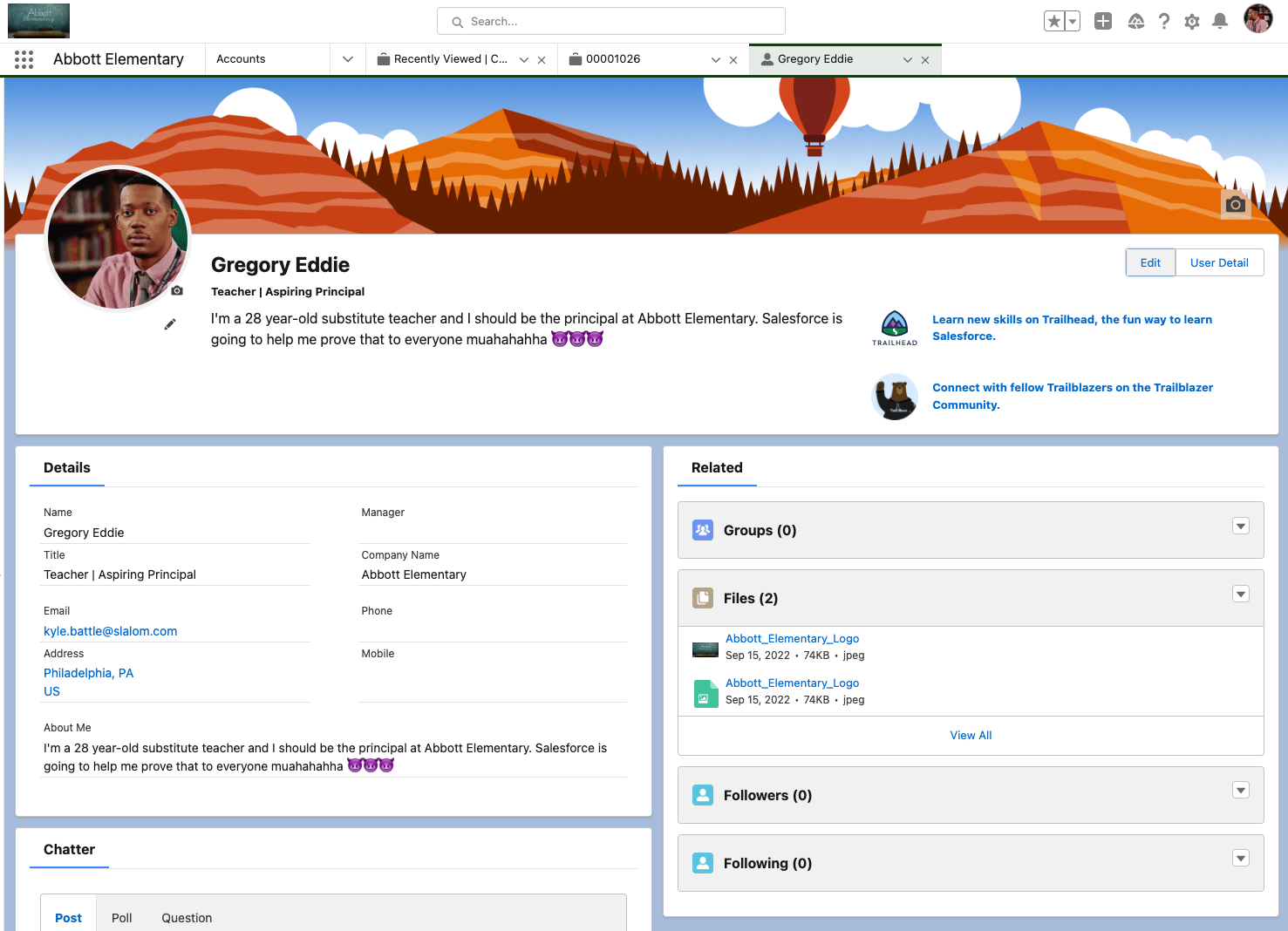Select the Chatter tab
Viewport: 1288px width, 931px height.
(70, 850)
